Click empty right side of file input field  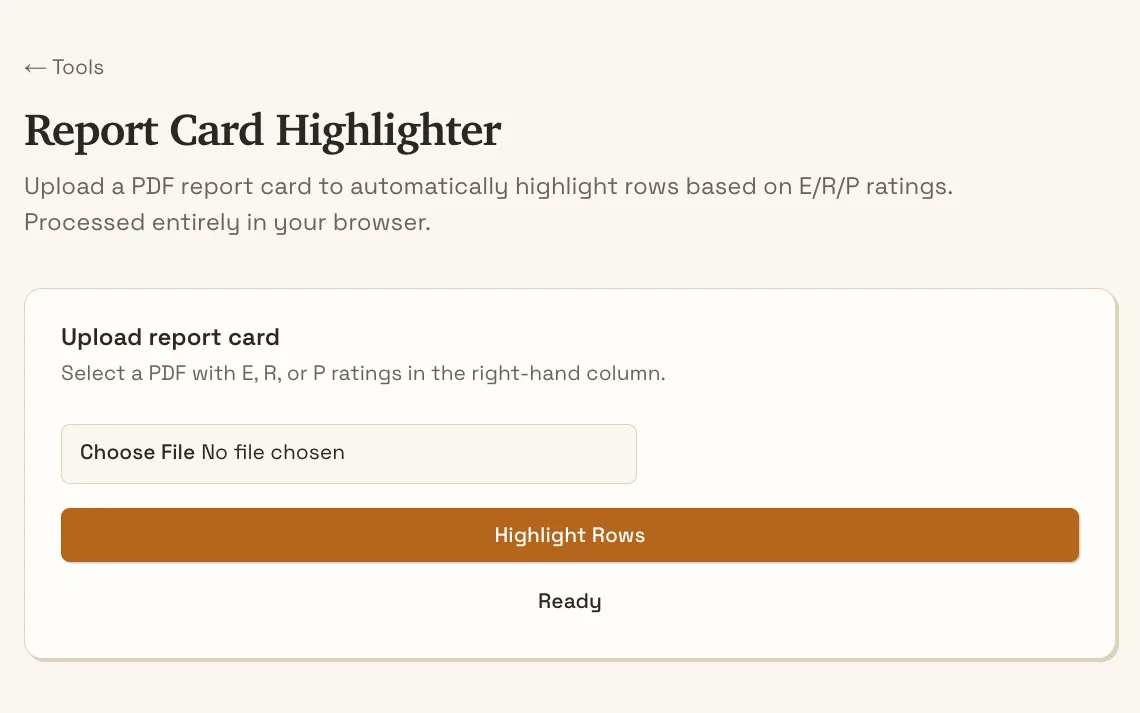click(x=494, y=454)
